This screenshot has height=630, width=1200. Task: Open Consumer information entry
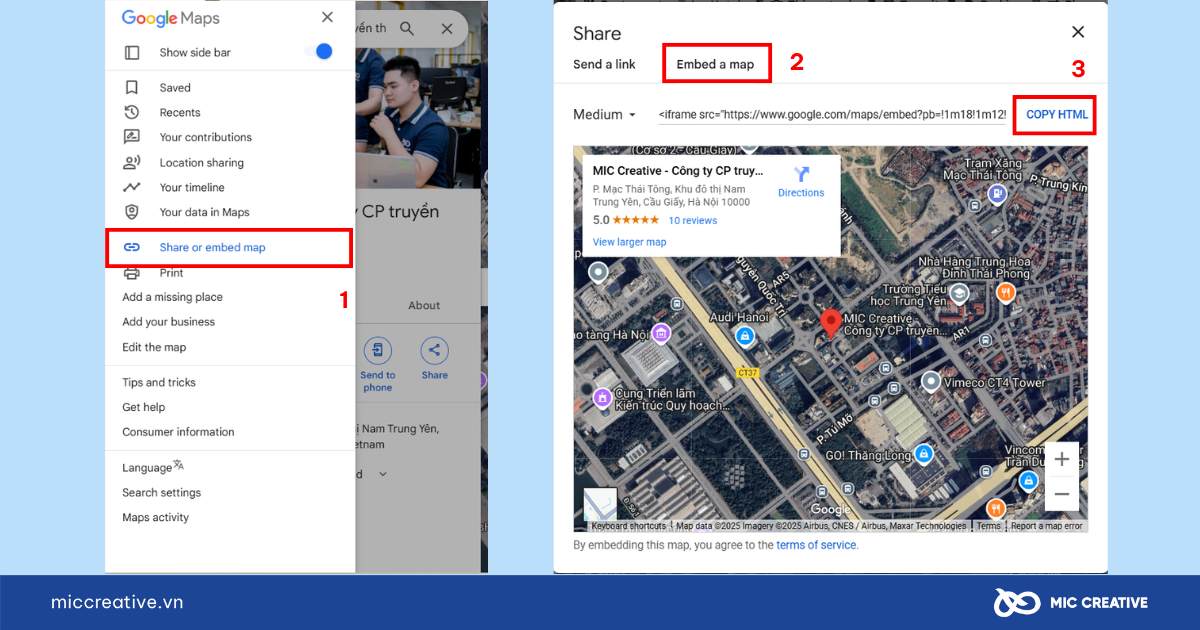coord(178,432)
